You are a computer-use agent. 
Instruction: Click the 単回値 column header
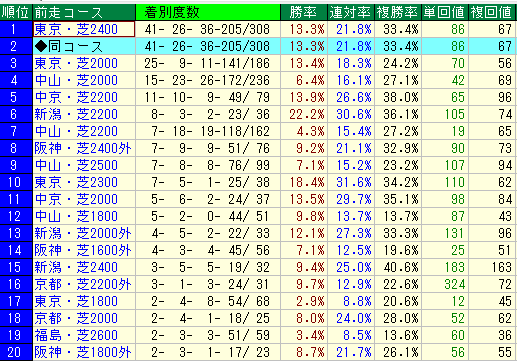point(445,12)
